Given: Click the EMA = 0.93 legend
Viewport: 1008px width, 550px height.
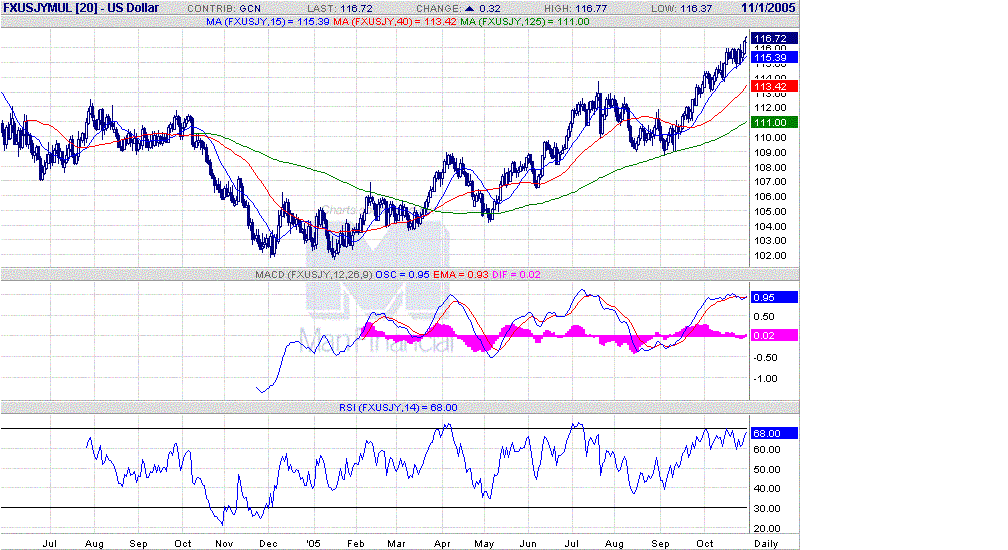Looking at the screenshot, I should [x=461, y=275].
